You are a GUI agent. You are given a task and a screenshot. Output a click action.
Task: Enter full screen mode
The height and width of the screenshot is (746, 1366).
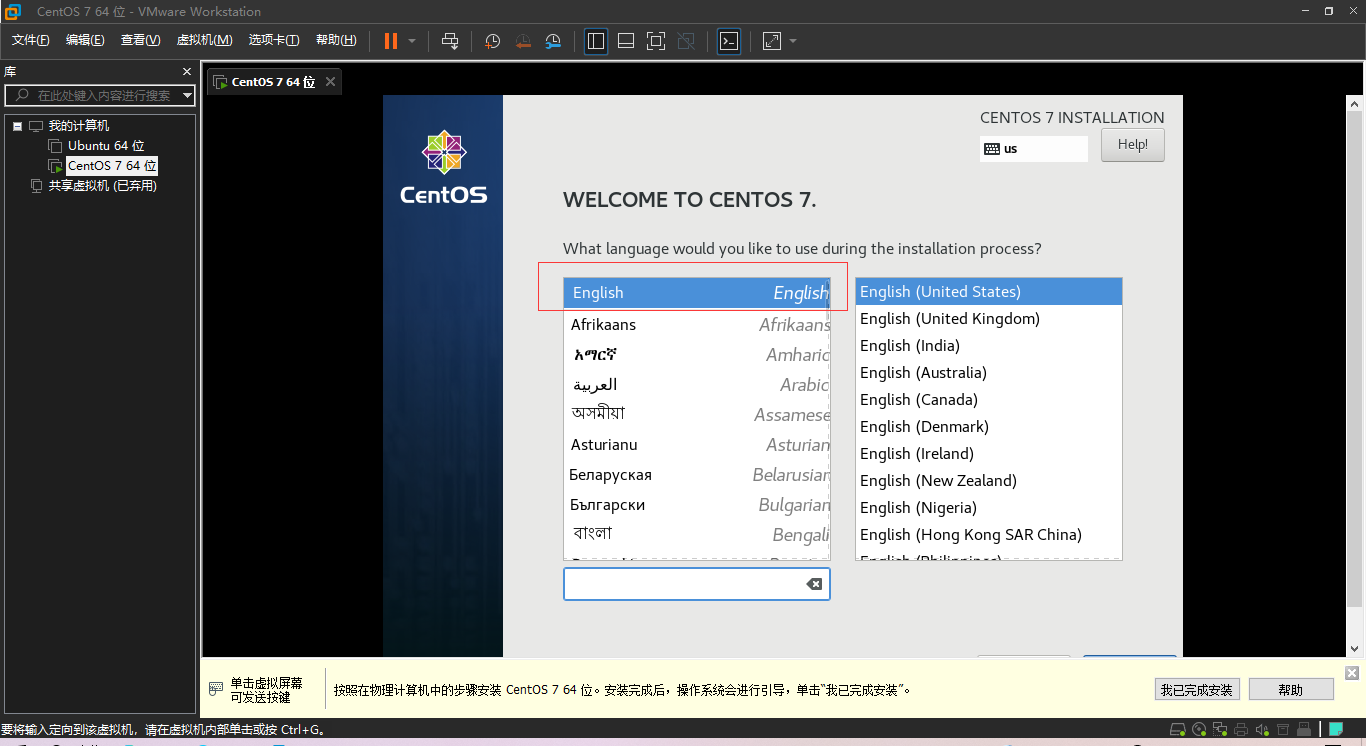point(656,41)
